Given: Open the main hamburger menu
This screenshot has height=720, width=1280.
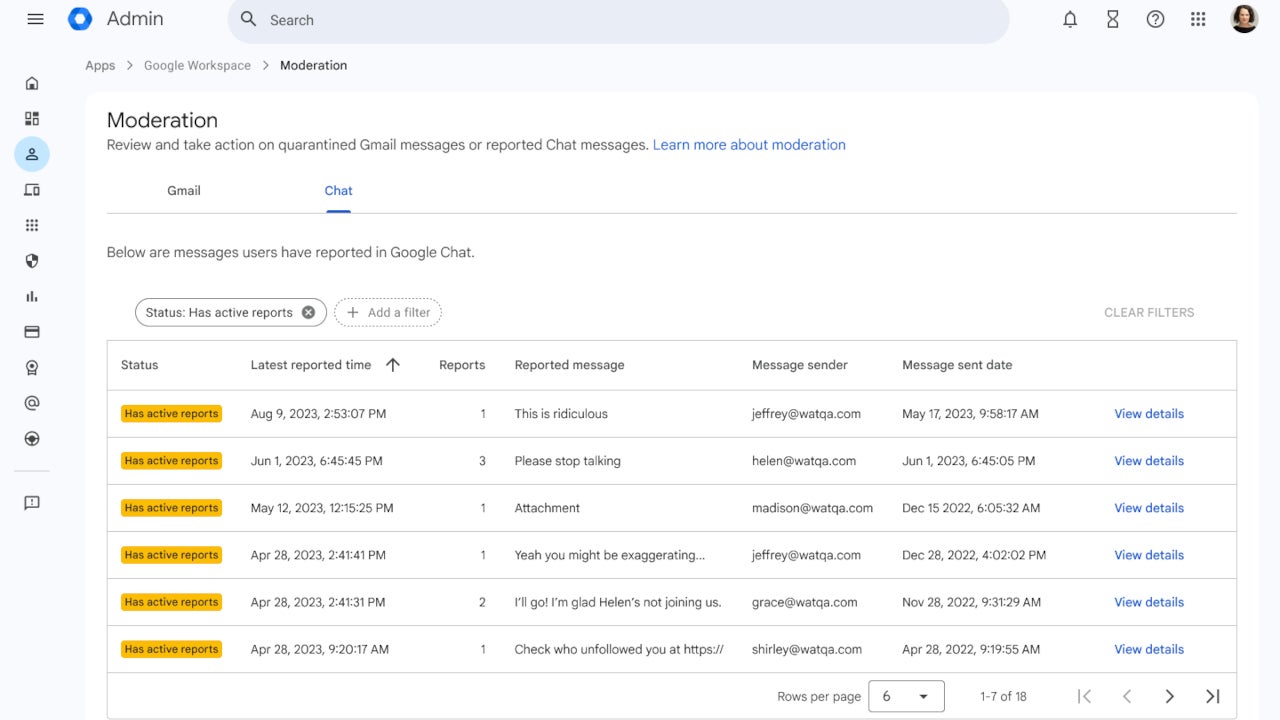Looking at the screenshot, I should tap(35, 19).
